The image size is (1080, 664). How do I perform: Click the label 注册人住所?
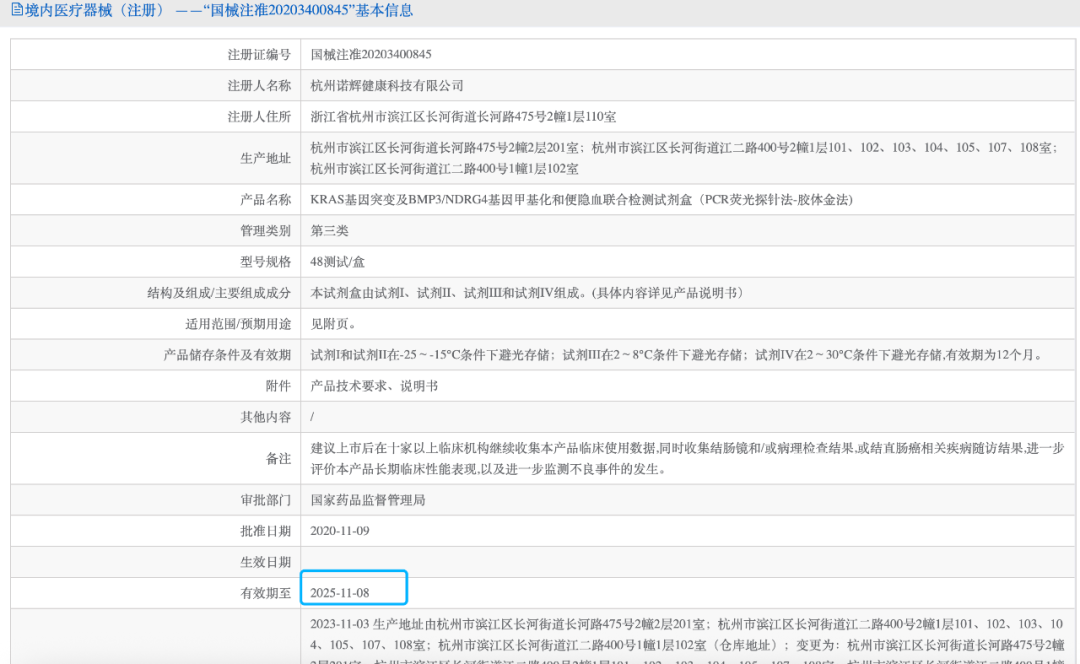[259, 116]
